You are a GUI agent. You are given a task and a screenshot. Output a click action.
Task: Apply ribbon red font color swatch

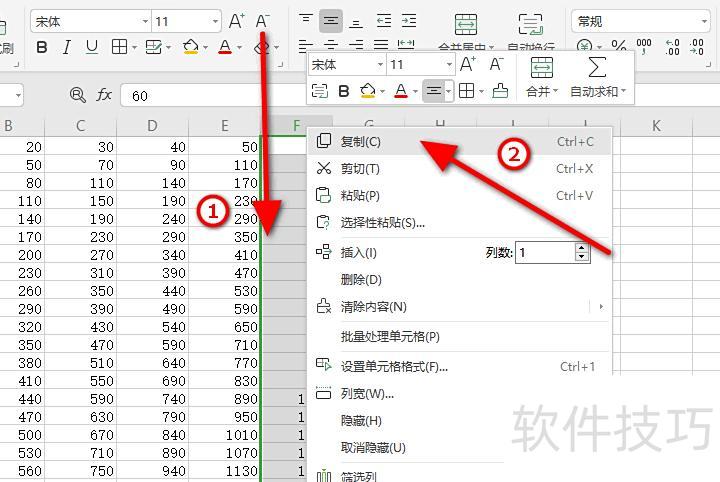(225, 47)
